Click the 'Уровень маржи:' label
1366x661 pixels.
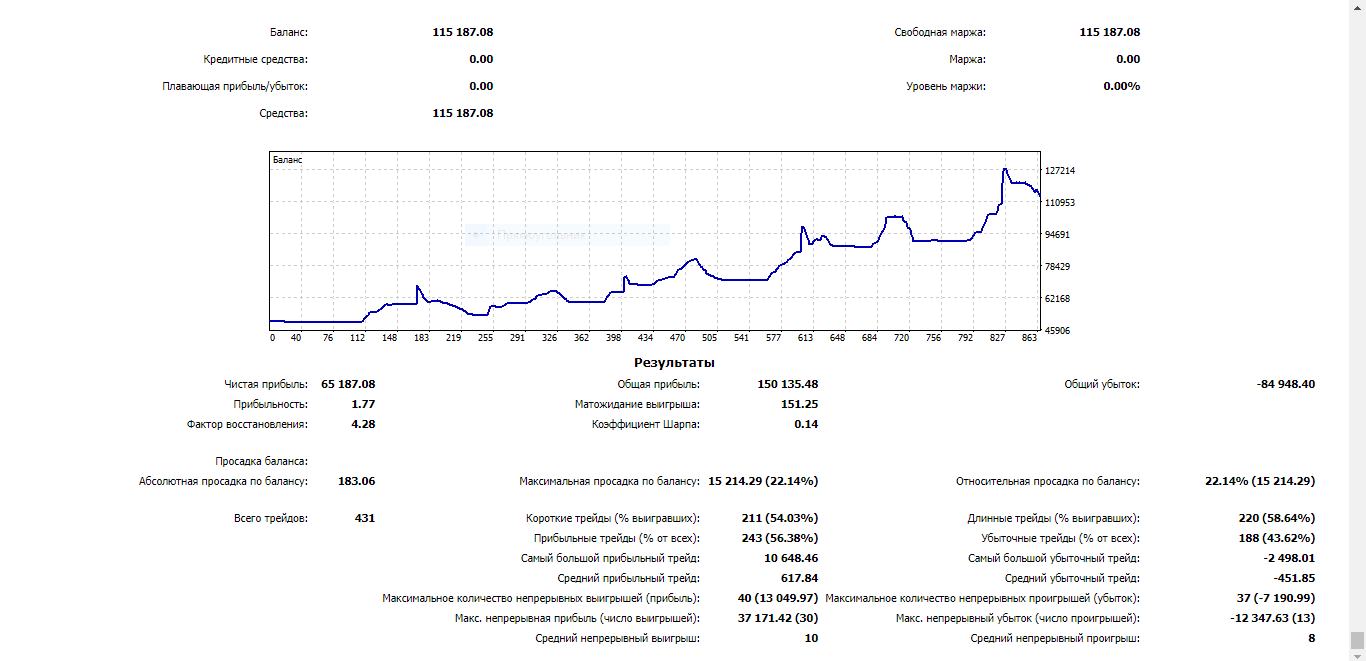point(946,86)
